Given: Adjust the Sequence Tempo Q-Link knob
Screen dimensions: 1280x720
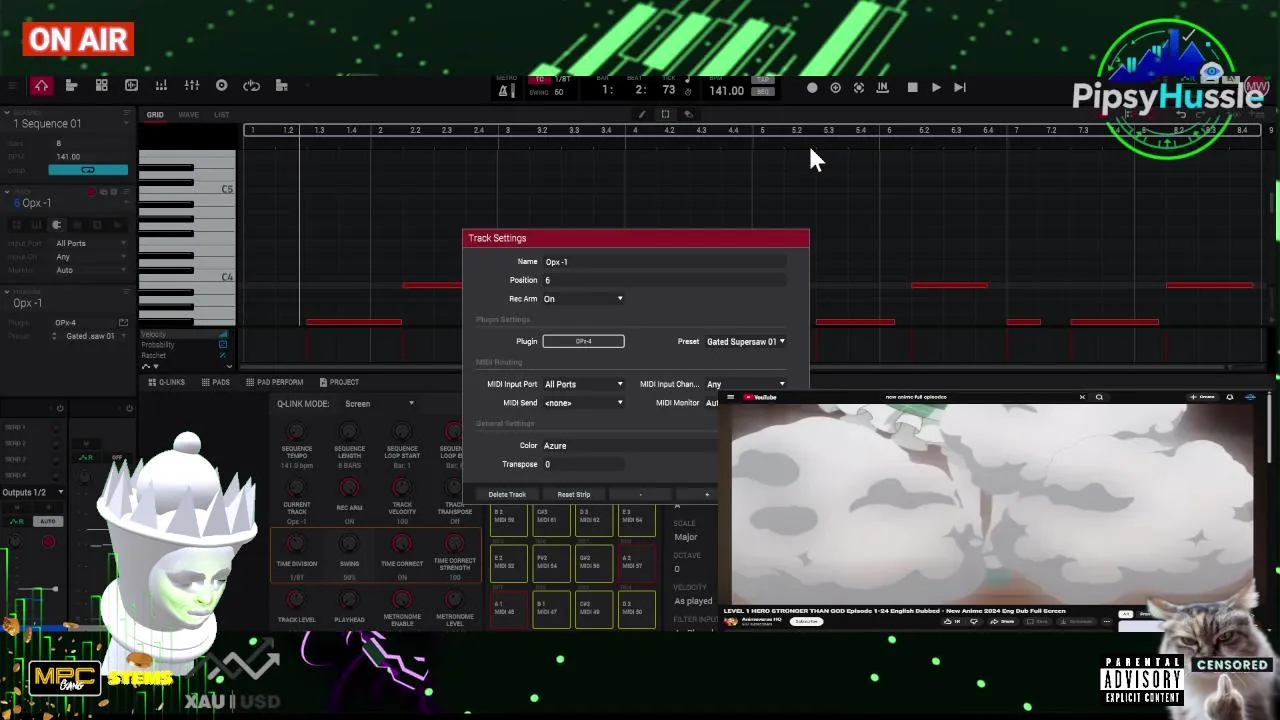Looking at the screenshot, I should click(x=296, y=432).
